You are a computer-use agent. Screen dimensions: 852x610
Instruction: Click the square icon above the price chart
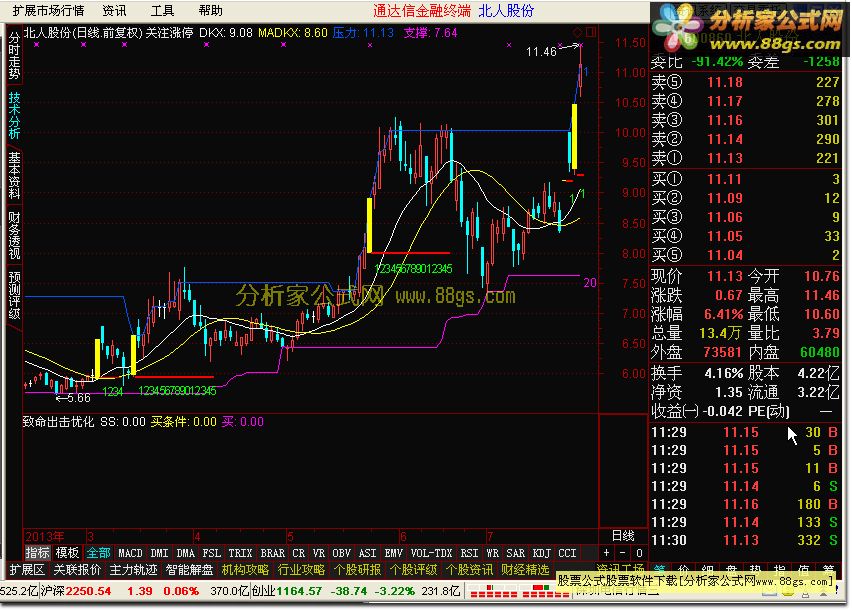click(591, 32)
